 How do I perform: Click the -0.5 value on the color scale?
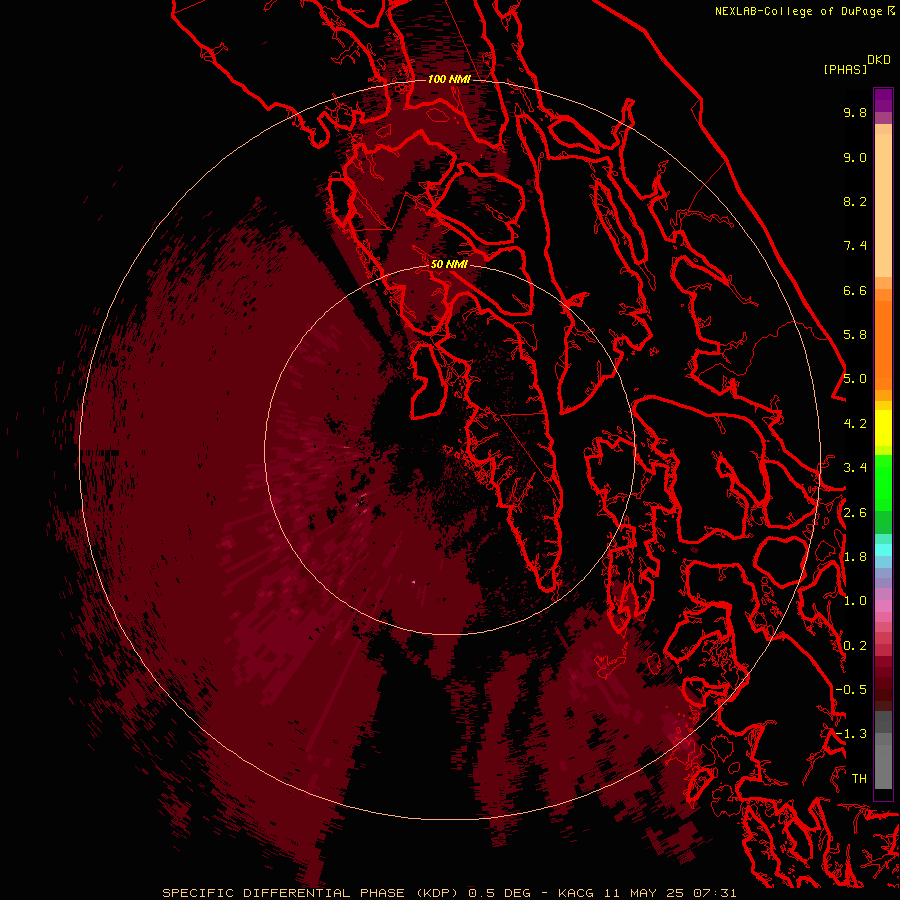click(851, 690)
